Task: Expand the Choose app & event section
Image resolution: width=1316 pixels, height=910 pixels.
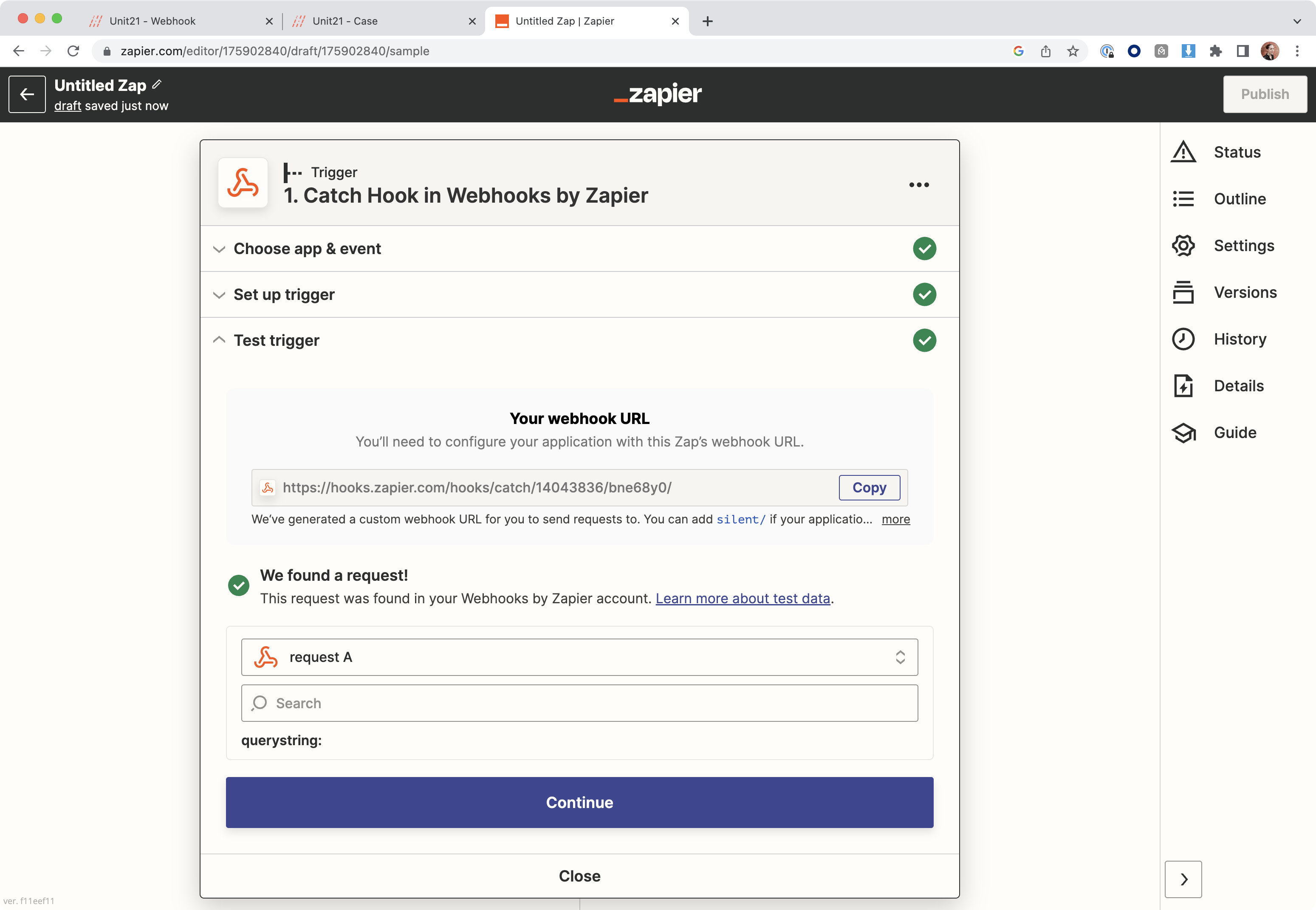Action: (308, 249)
